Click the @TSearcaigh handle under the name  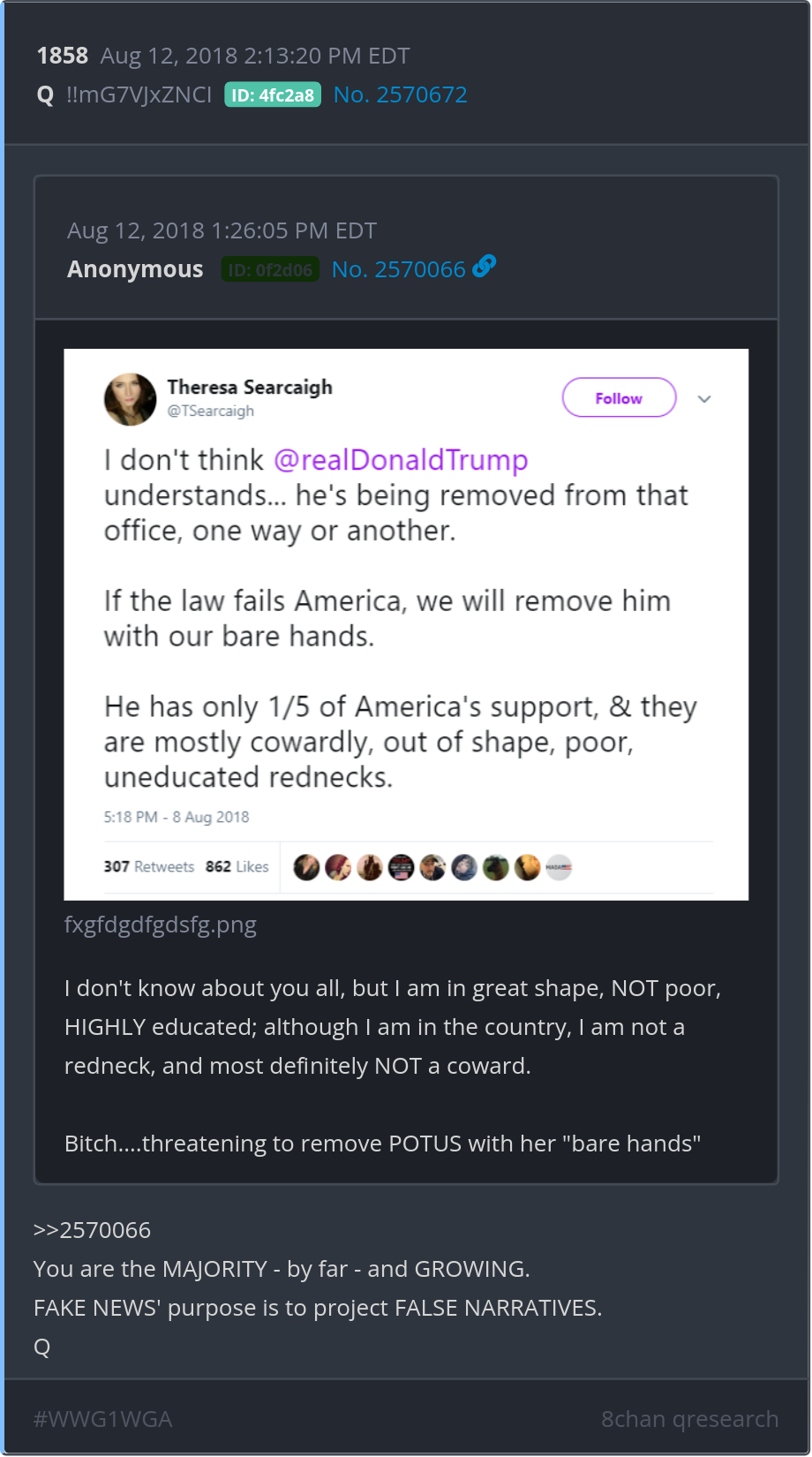pos(211,411)
